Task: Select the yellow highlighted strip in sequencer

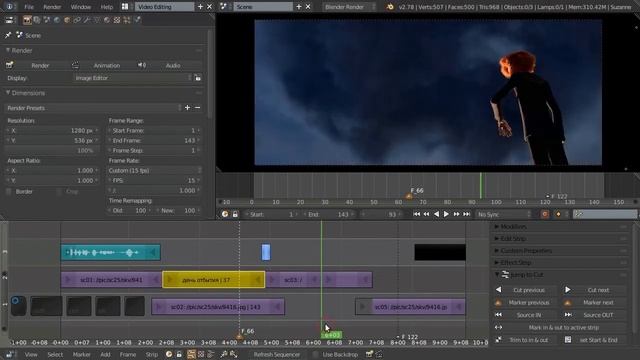Action: 213,280
